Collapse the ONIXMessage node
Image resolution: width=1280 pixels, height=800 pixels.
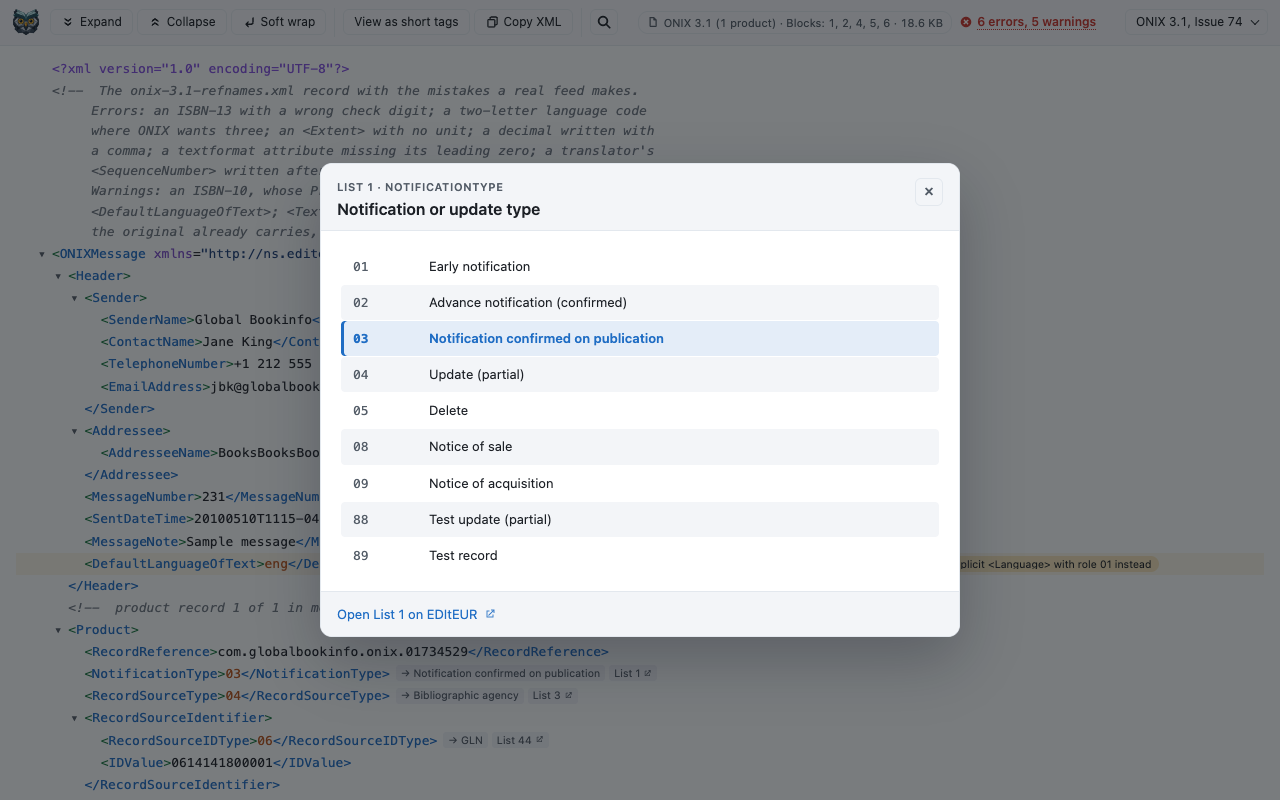(42, 254)
